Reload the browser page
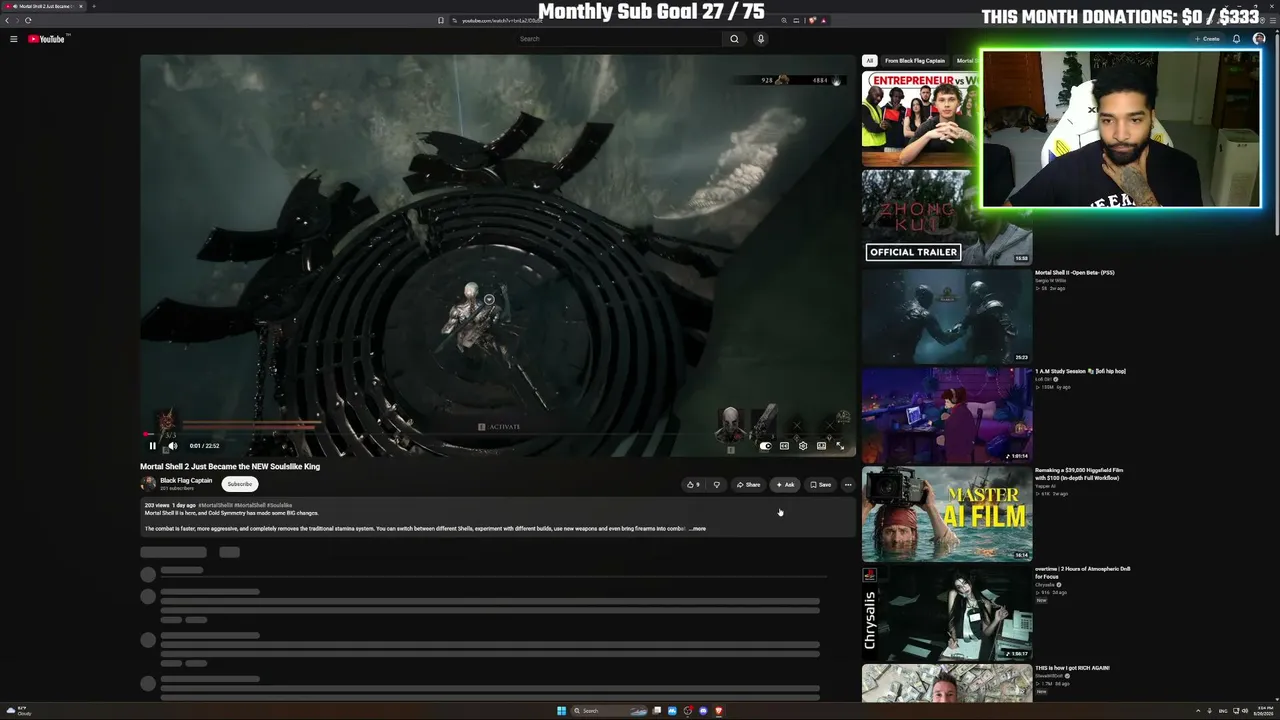Image resolution: width=1280 pixels, height=720 pixels. point(27,20)
